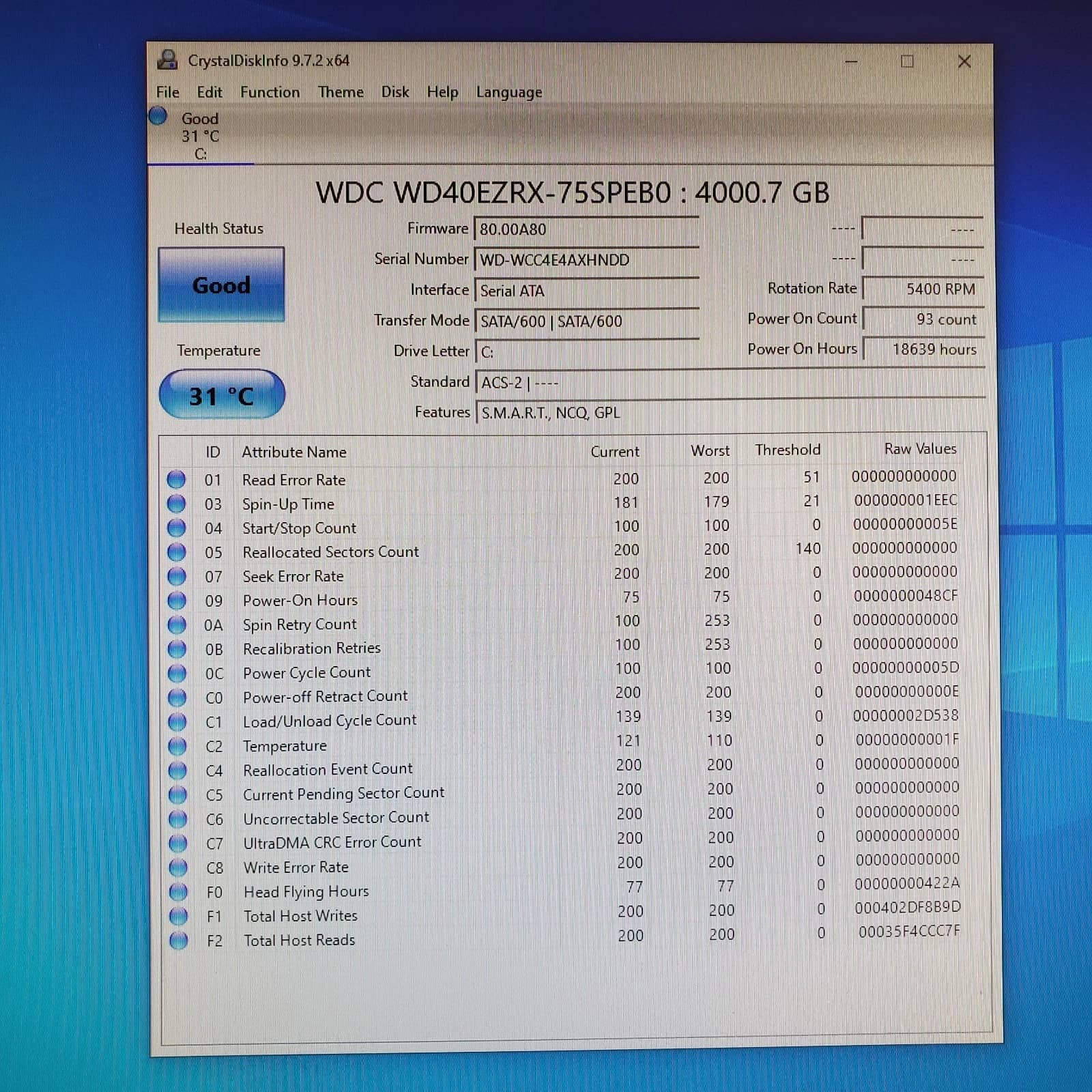Click the Serial Number field
This screenshot has width=1092, height=1092.
587,260
